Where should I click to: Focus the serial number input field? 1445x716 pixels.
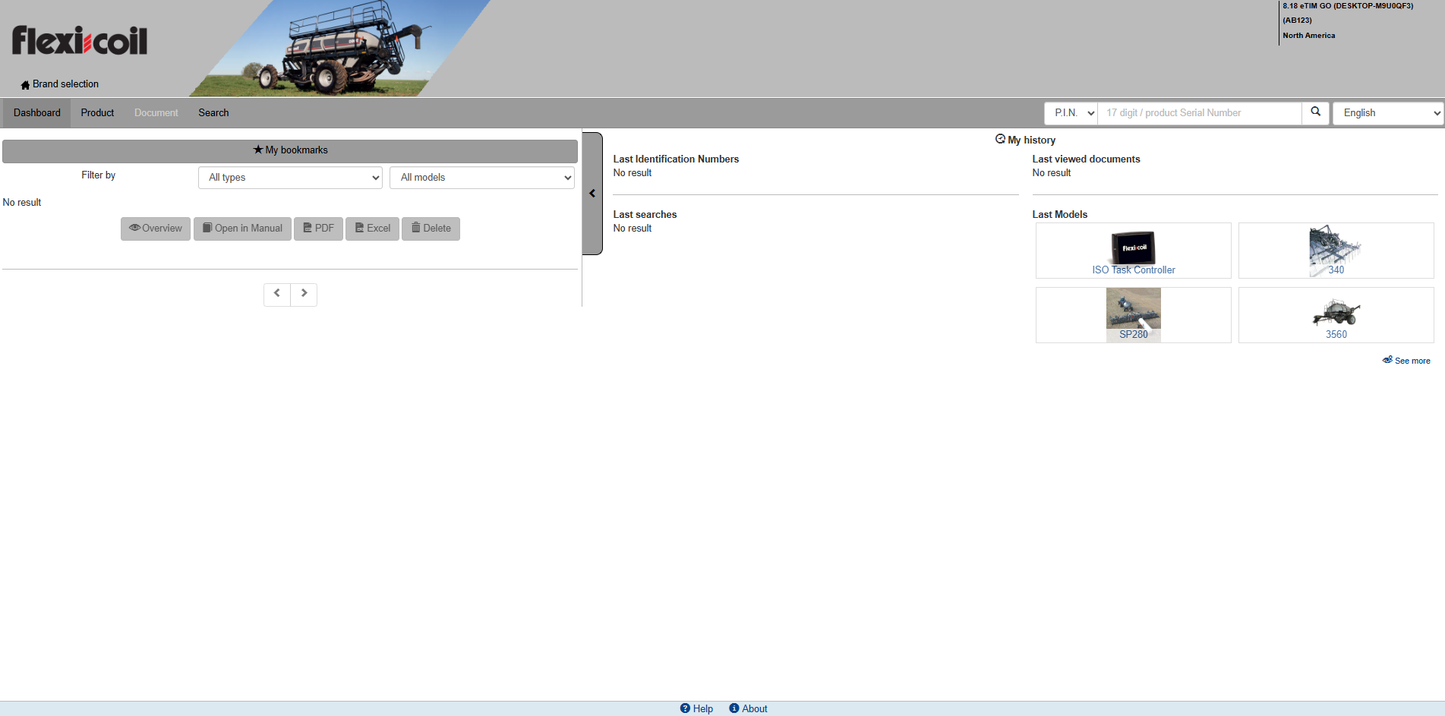(x=1199, y=113)
